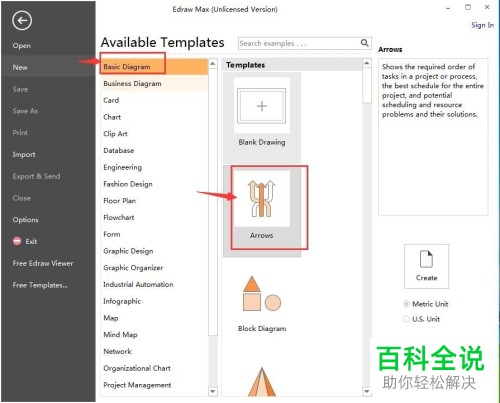Screen dimensions: 500x403
Task: Open the Options menu item
Action: tap(26, 220)
